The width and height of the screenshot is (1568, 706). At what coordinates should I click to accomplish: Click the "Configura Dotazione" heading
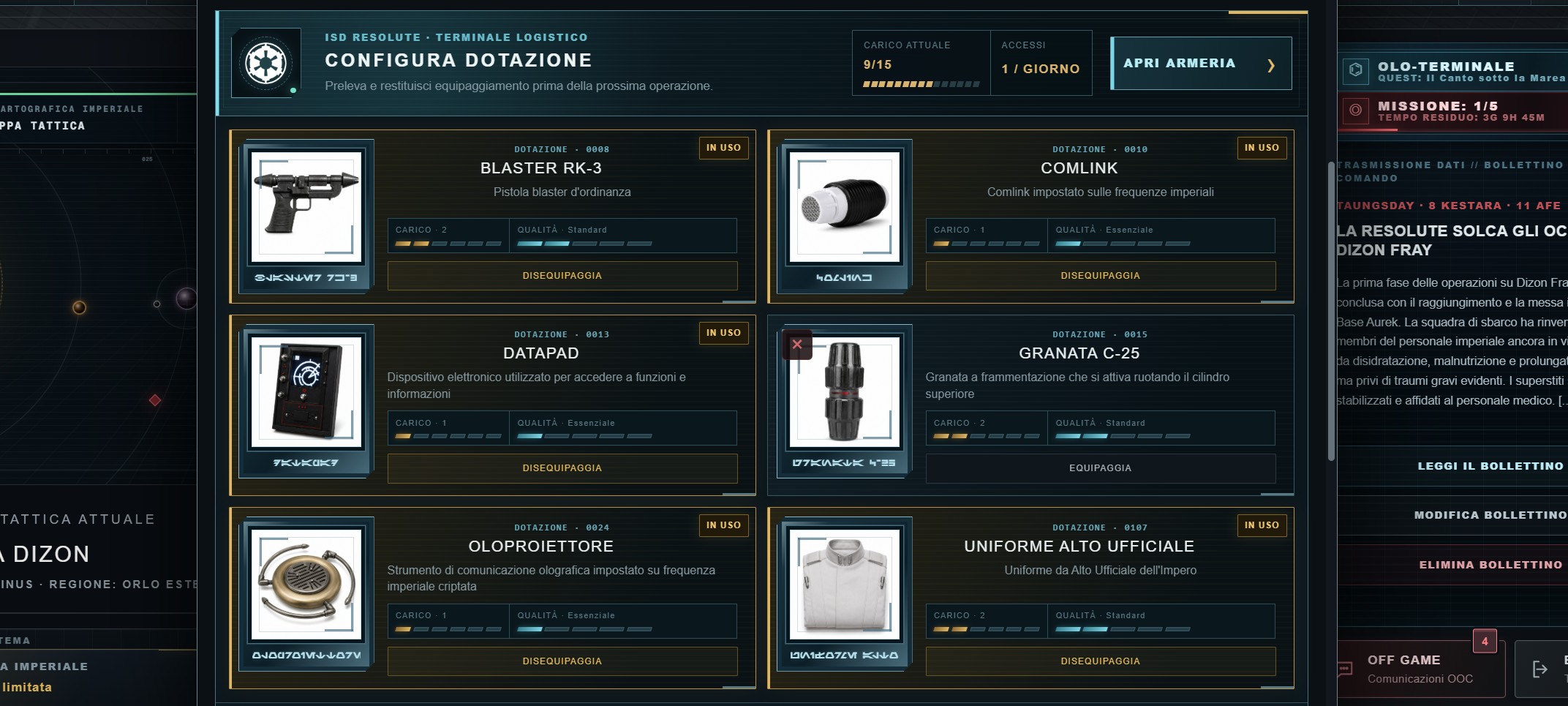pyautogui.click(x=459, y=60)
